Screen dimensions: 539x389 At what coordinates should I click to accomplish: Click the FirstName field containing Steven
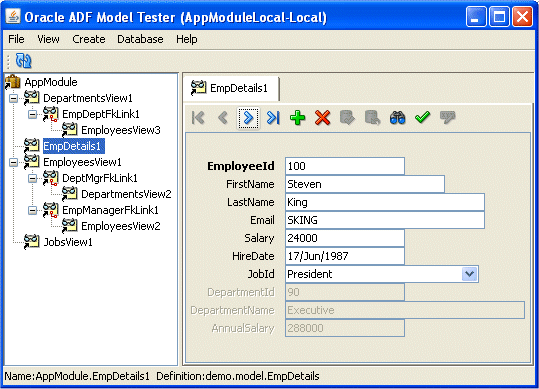(365, 184)
